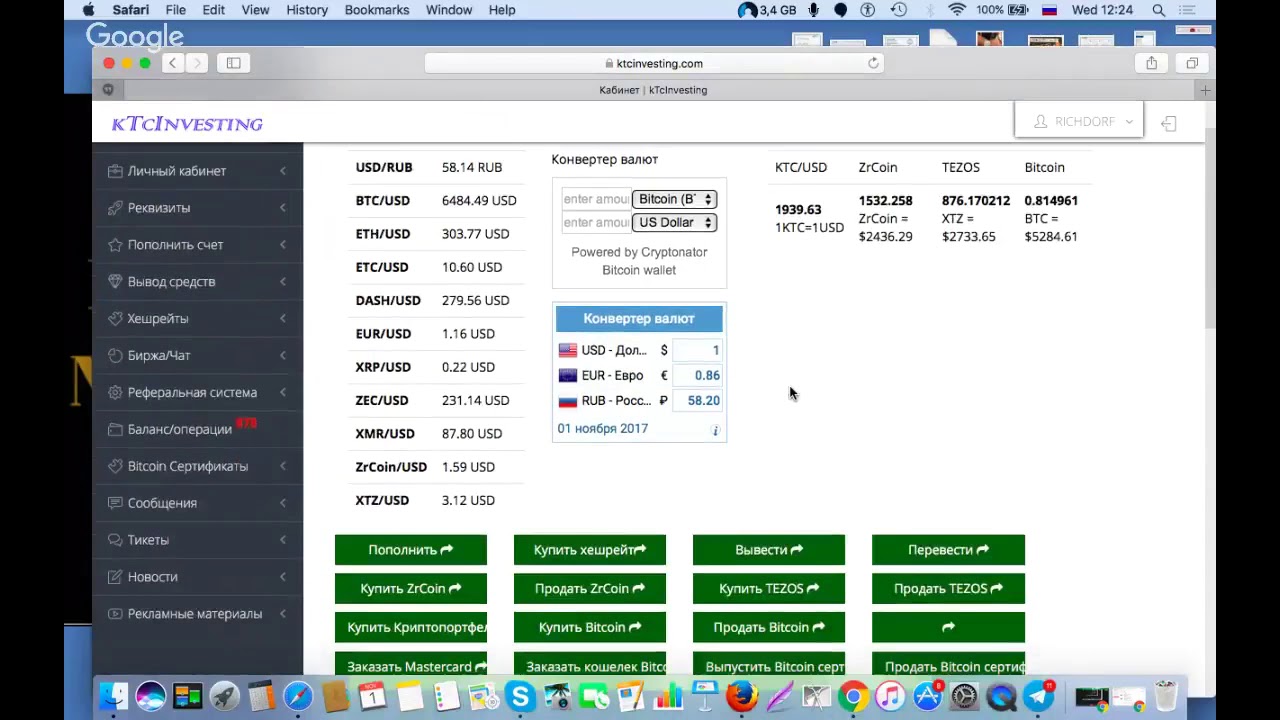Screen dimensions: 1280x720
Task: Click the icon beside Хешрейты
Action: pyautogui.click(x=115, y=319)
